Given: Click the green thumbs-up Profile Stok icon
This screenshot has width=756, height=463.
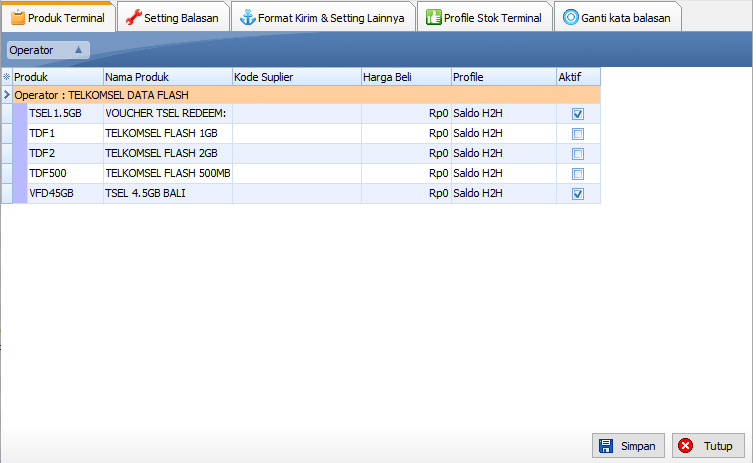Looking at the screenshot, I should point(433,17).
